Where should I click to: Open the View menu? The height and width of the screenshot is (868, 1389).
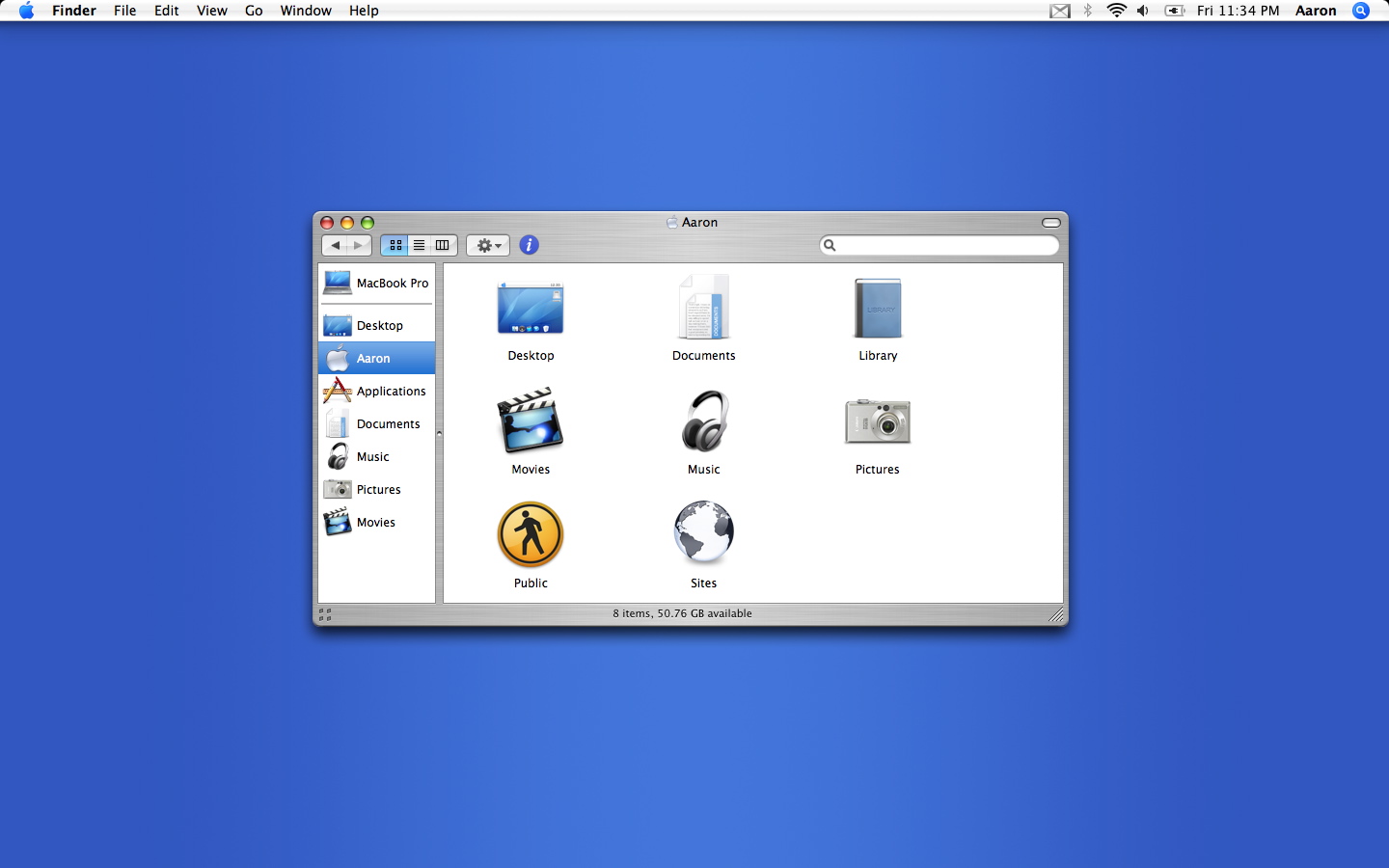coord(212,11)
